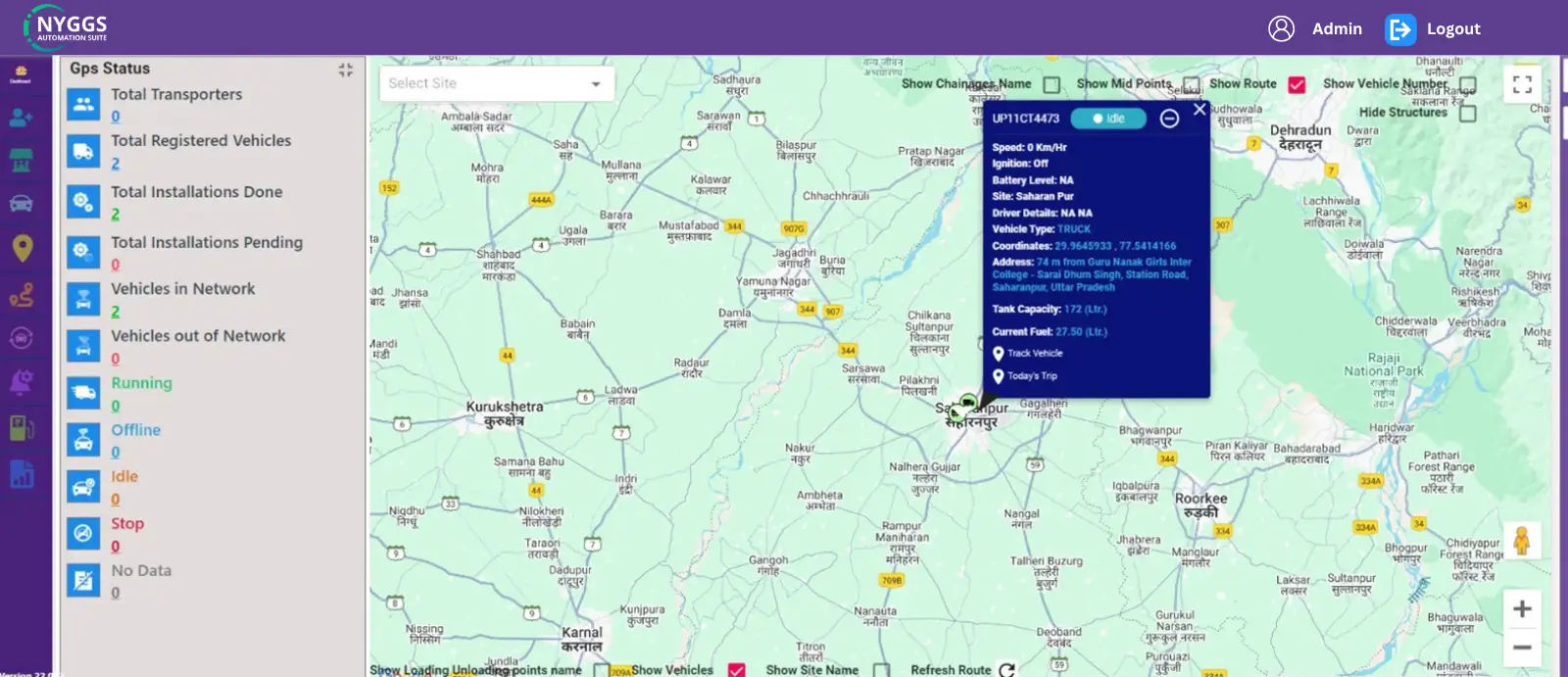Viewport: 1568px width, 677px height.
Task: Click the Stop gauge icon
Action: coord(83,534)
